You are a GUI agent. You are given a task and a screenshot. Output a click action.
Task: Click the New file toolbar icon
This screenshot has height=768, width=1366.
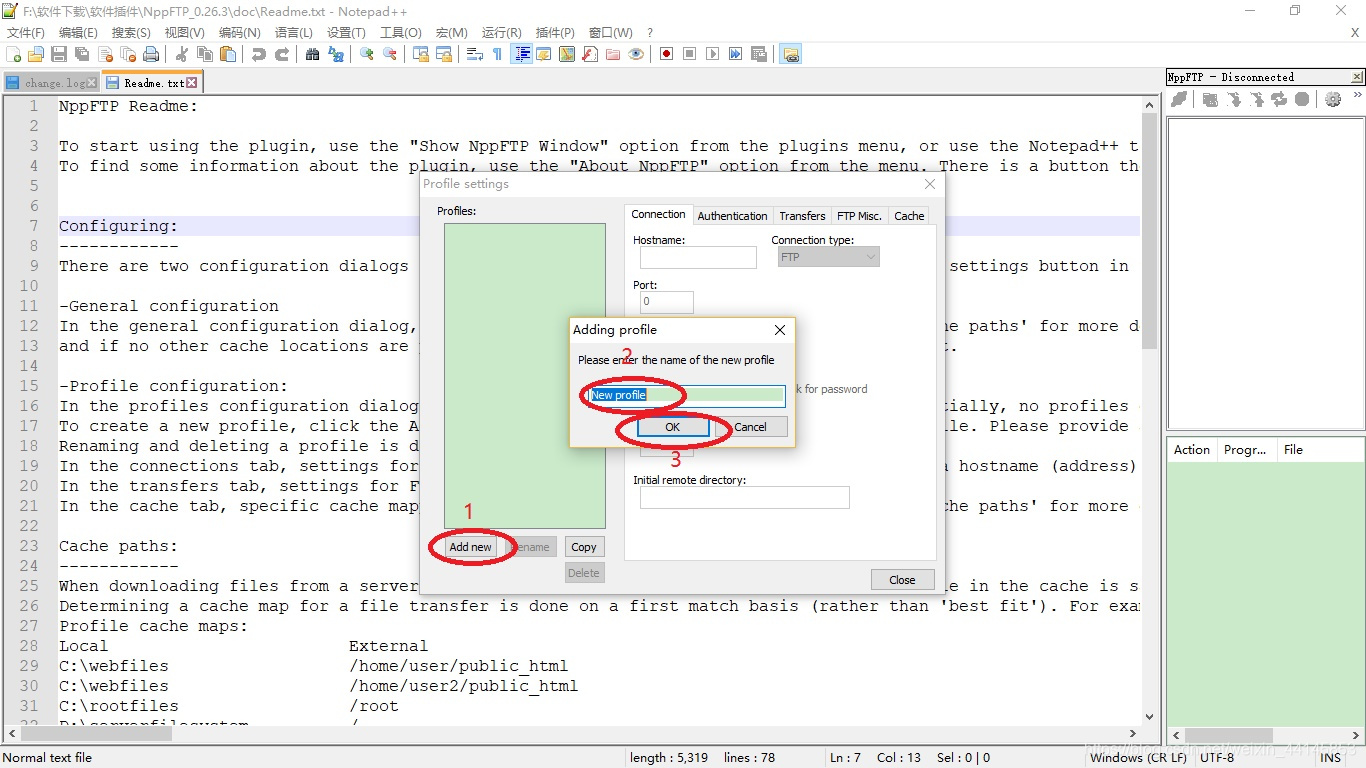13,54
